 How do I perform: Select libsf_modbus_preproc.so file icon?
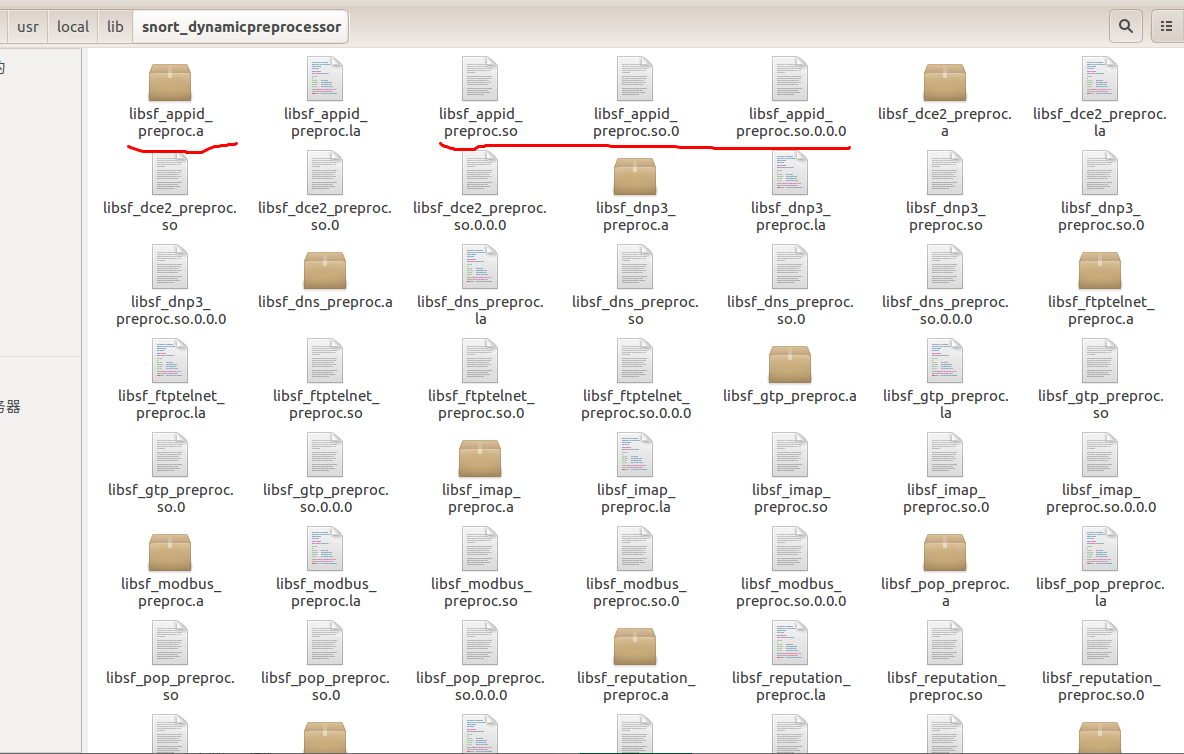(480, 549)
